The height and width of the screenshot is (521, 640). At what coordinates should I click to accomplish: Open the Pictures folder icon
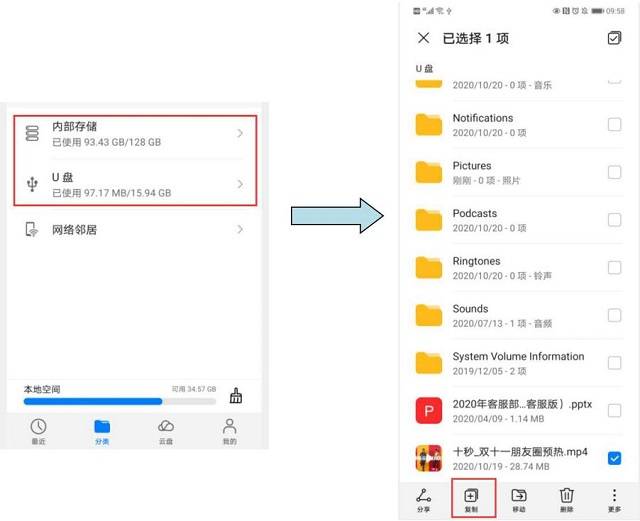(429, 172)
